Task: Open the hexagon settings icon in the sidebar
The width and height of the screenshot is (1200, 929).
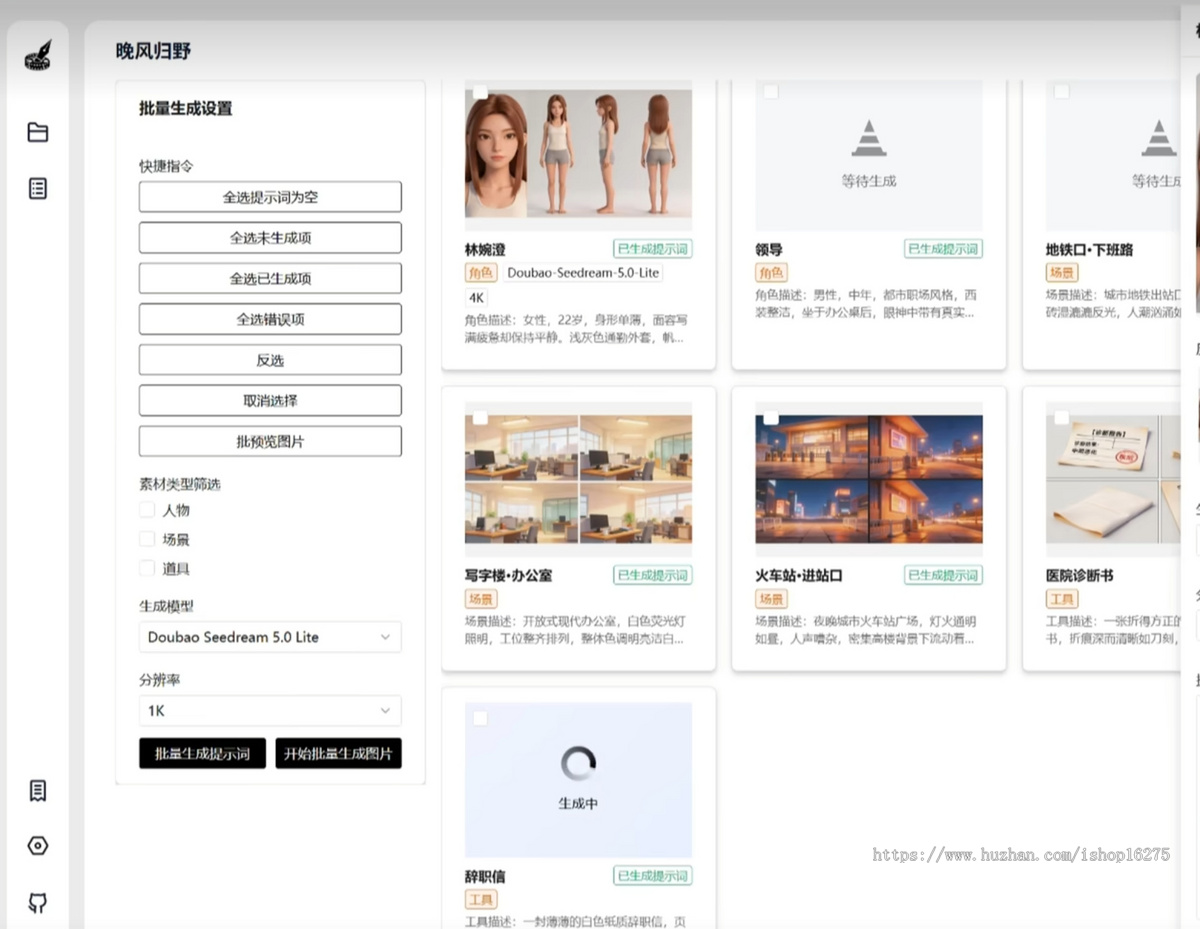Action: click(38, 846)
